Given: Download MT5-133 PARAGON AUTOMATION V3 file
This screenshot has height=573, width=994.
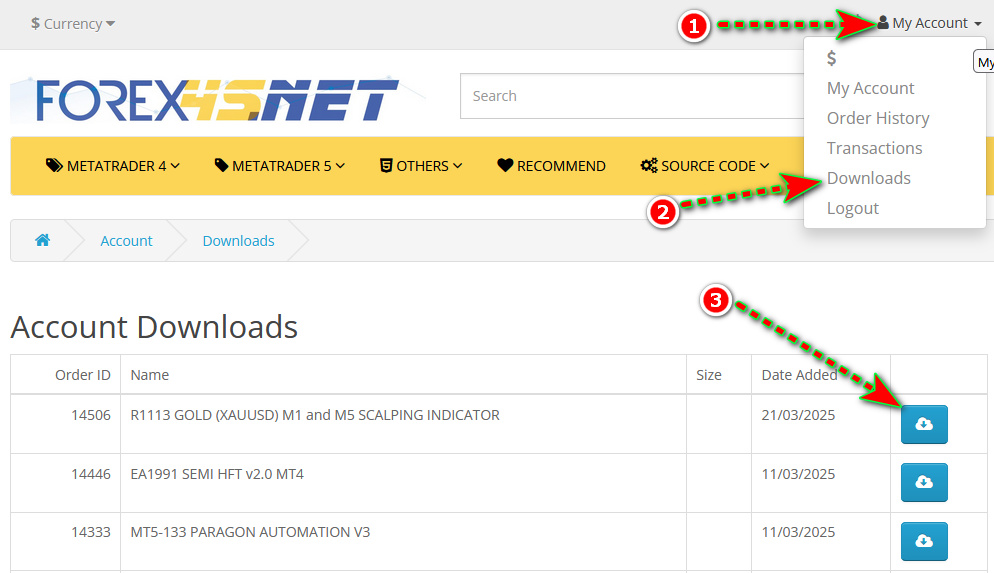Looking at the screenshot, I should (x=924, y=541).
